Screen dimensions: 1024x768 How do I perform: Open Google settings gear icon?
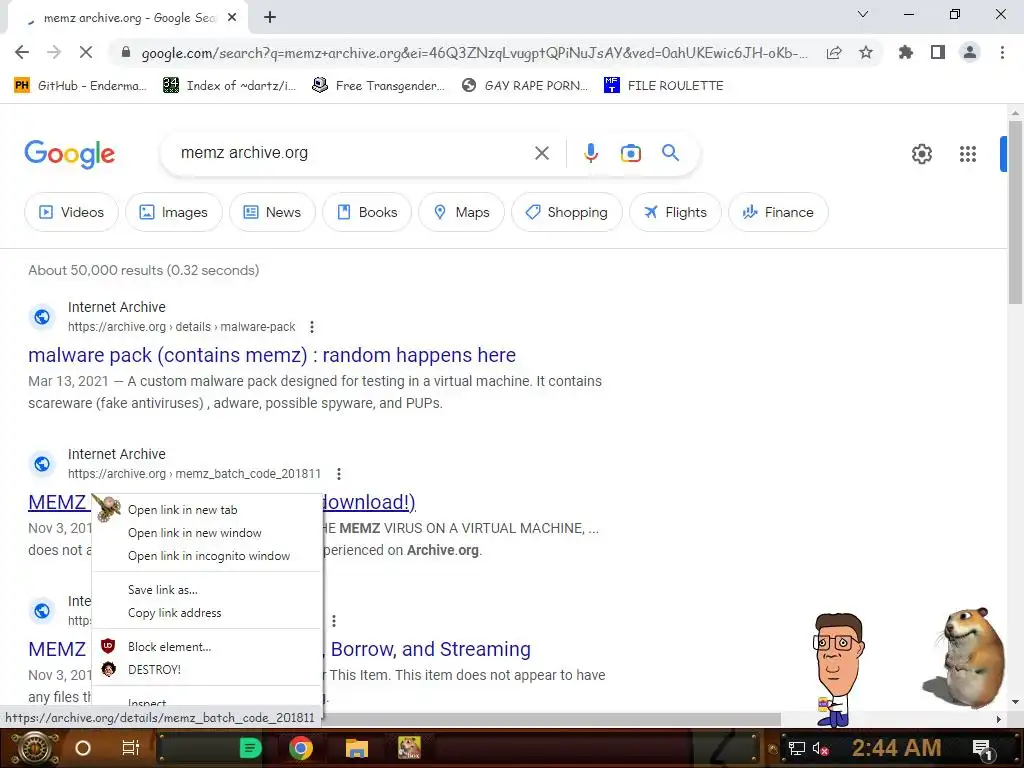pyautogui.click(x=921, y=154)
